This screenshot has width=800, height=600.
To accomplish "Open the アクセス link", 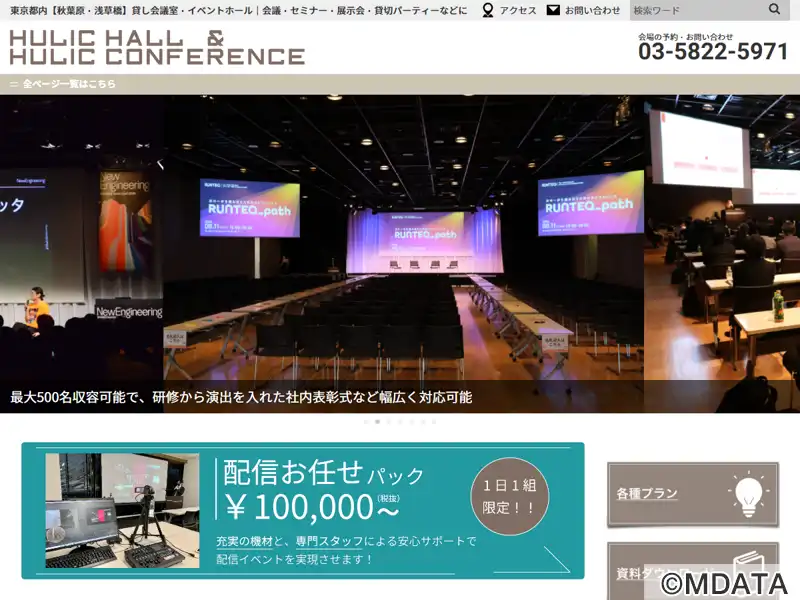I will click(518, 10).
